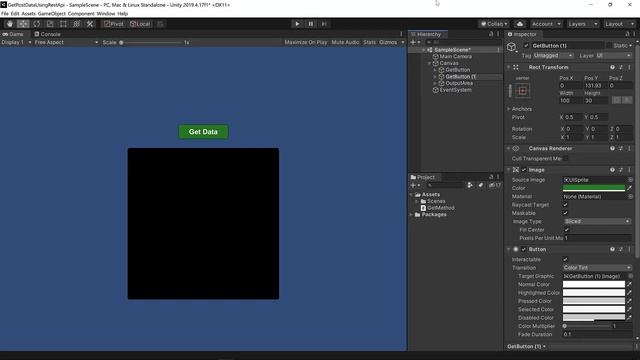
Task: Toggle Gizmos in Game view
Action: click(388, 42)
